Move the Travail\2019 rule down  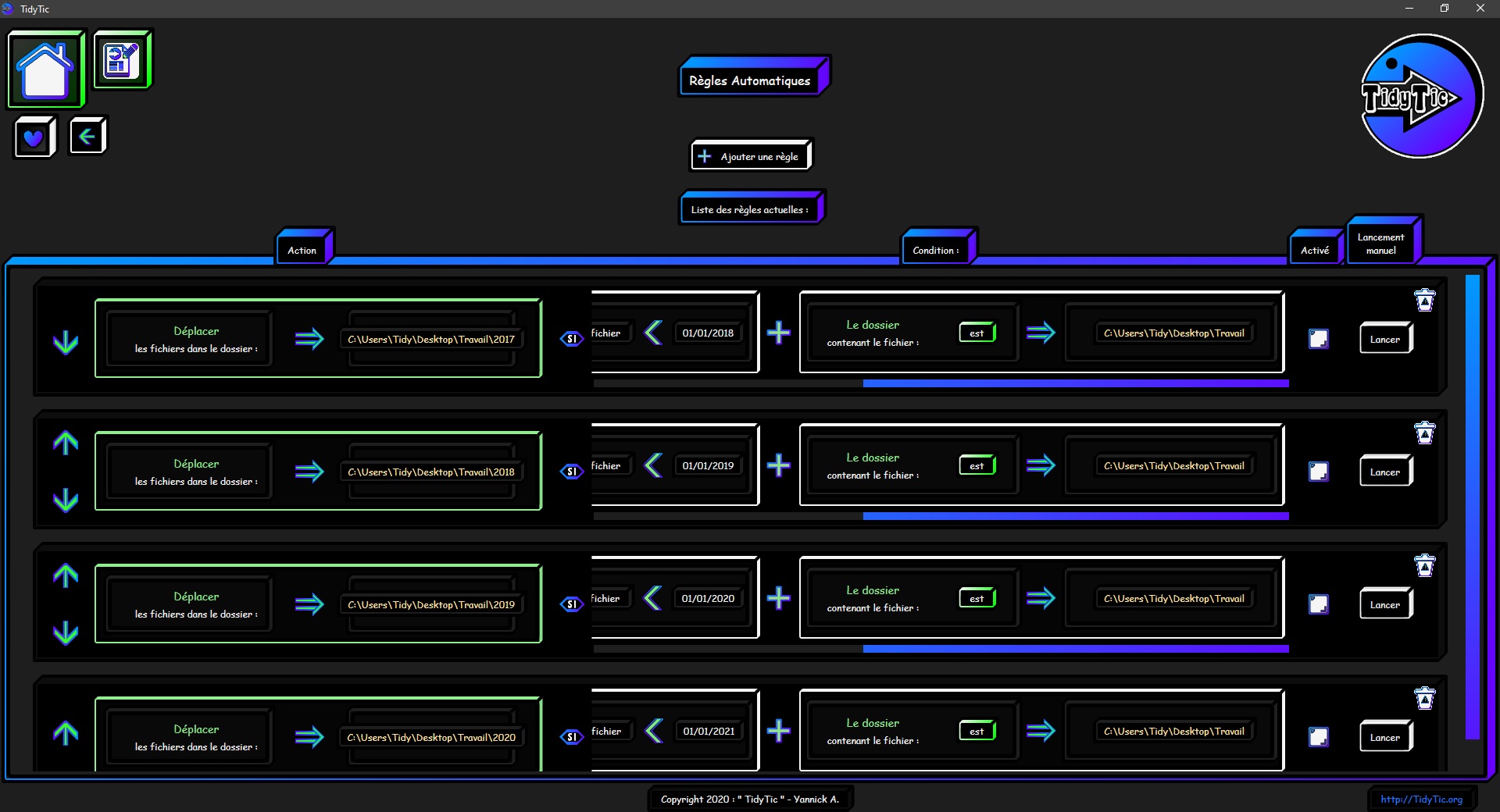[x=66, y=632]
